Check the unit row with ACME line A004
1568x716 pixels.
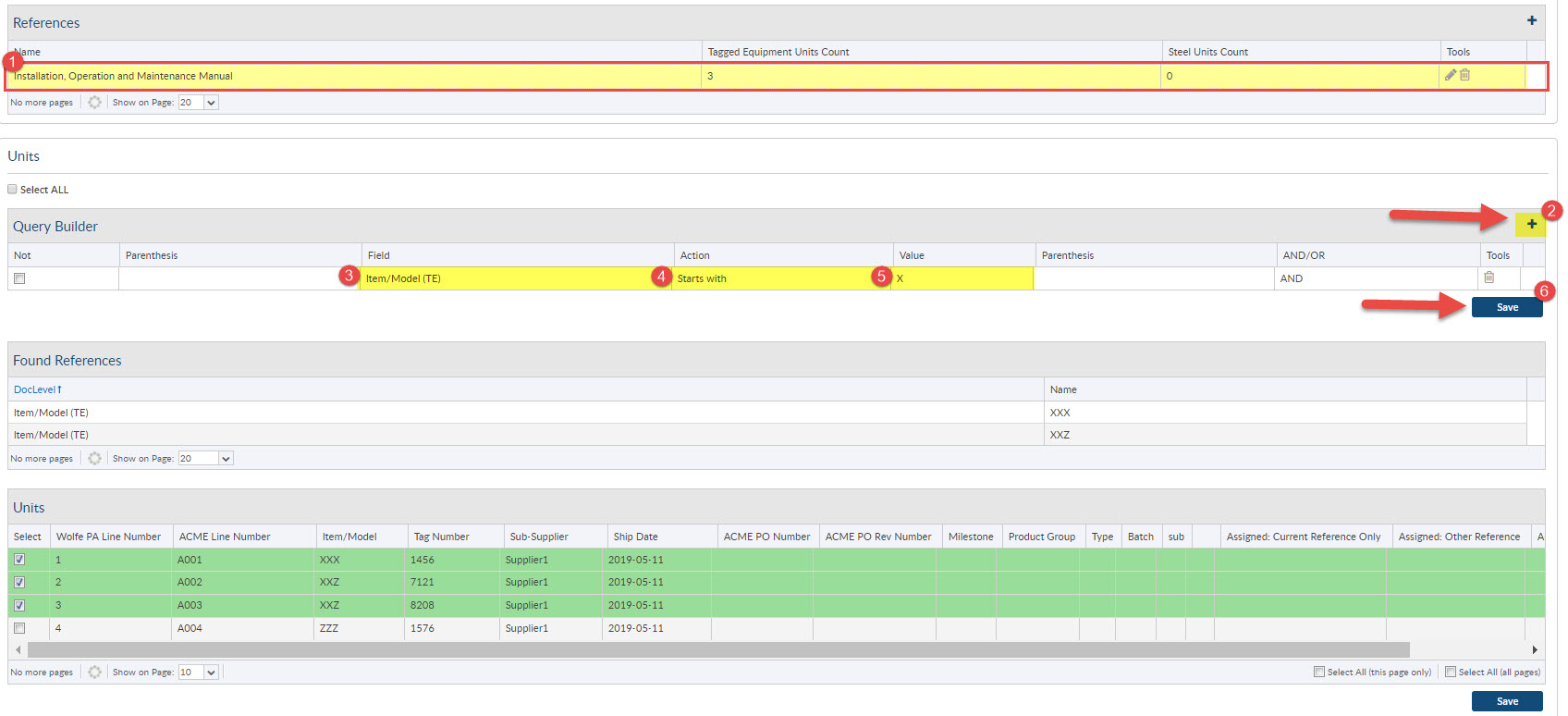pyautogui.click(x=19, y=628)
